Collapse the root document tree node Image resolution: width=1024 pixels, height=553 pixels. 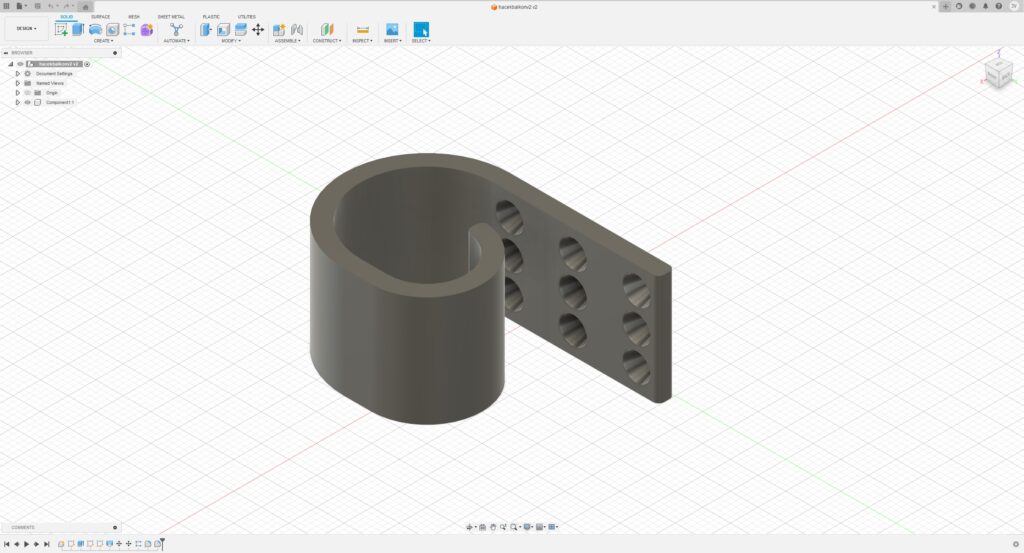pyautogui.click(x=10, y=64)
